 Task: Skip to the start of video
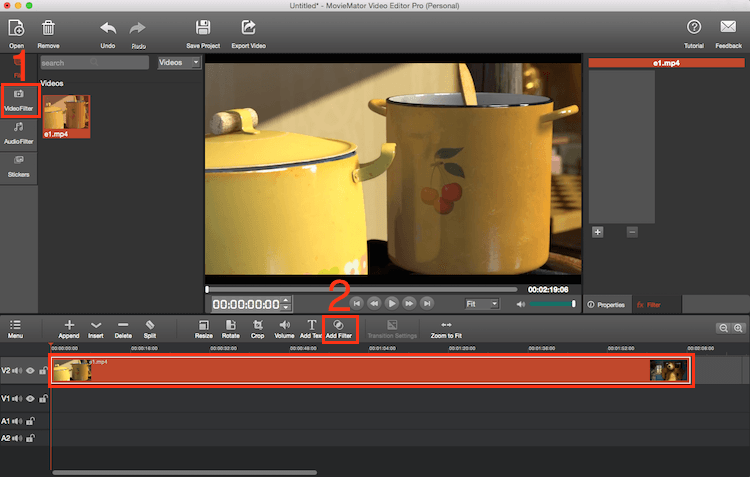tap(356, 303)
